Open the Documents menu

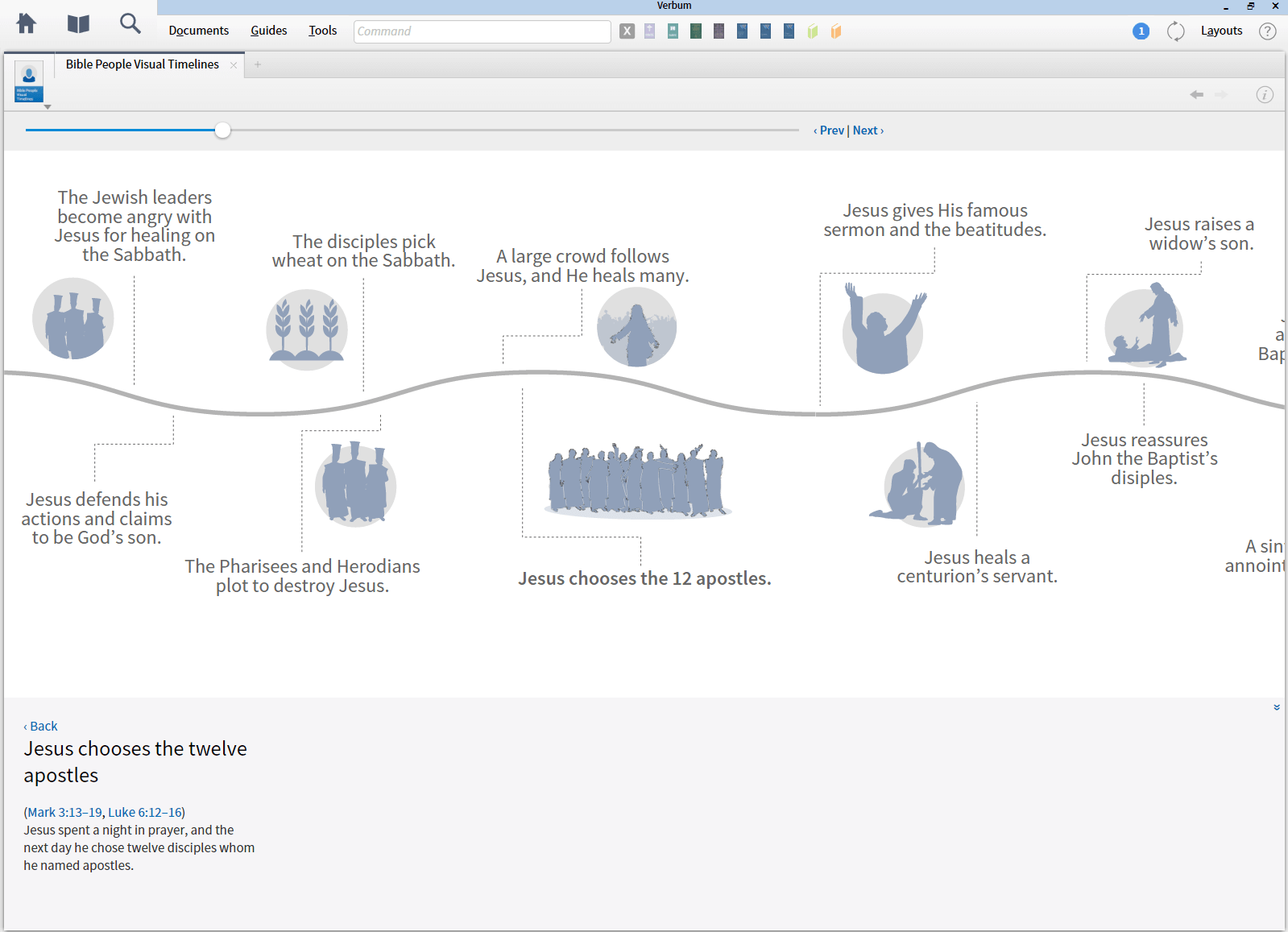pos(198,31)
